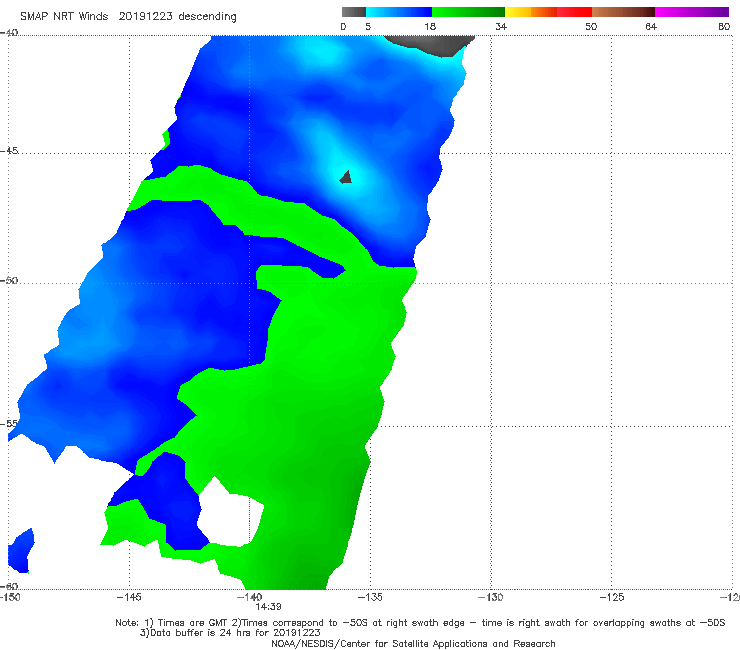The image size is (740, 650).
Task: Click the color bar label "18"
Action: pyautogui.click(x=430, y=27)
